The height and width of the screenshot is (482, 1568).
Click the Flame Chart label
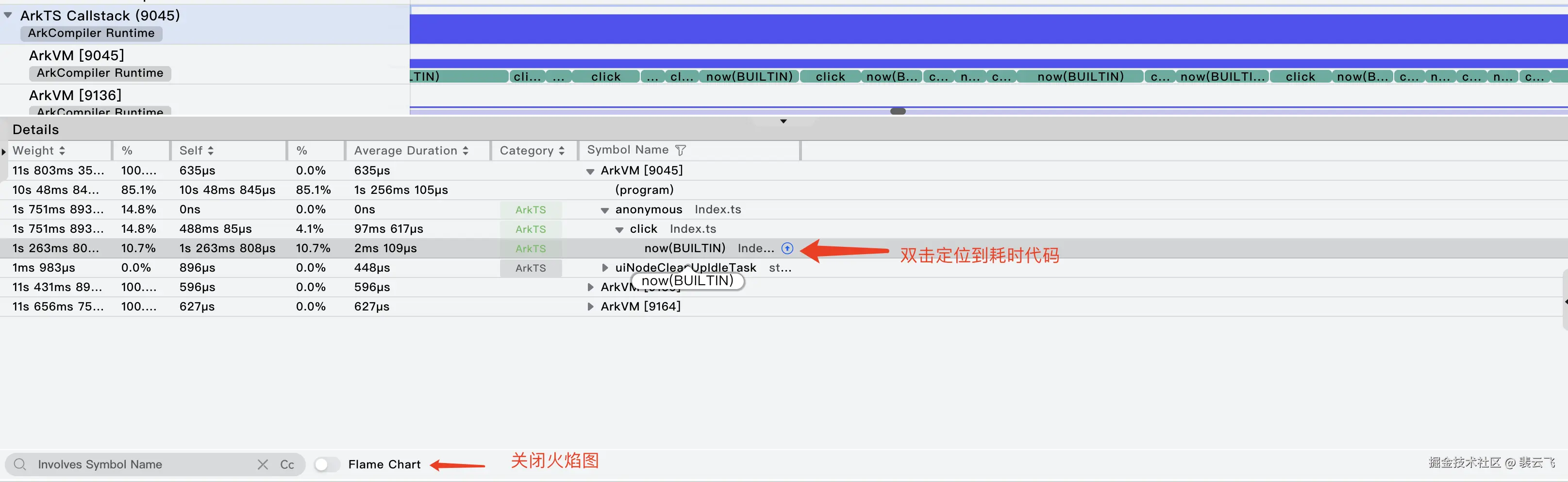click(384, 465)
